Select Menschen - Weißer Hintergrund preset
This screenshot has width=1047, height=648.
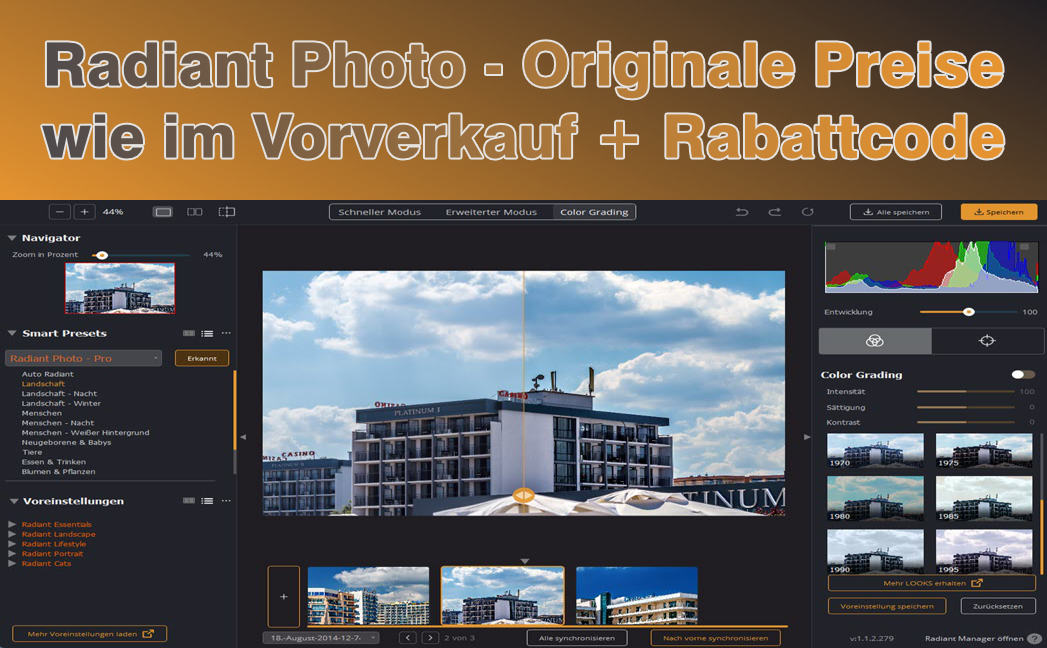(85, 433)
